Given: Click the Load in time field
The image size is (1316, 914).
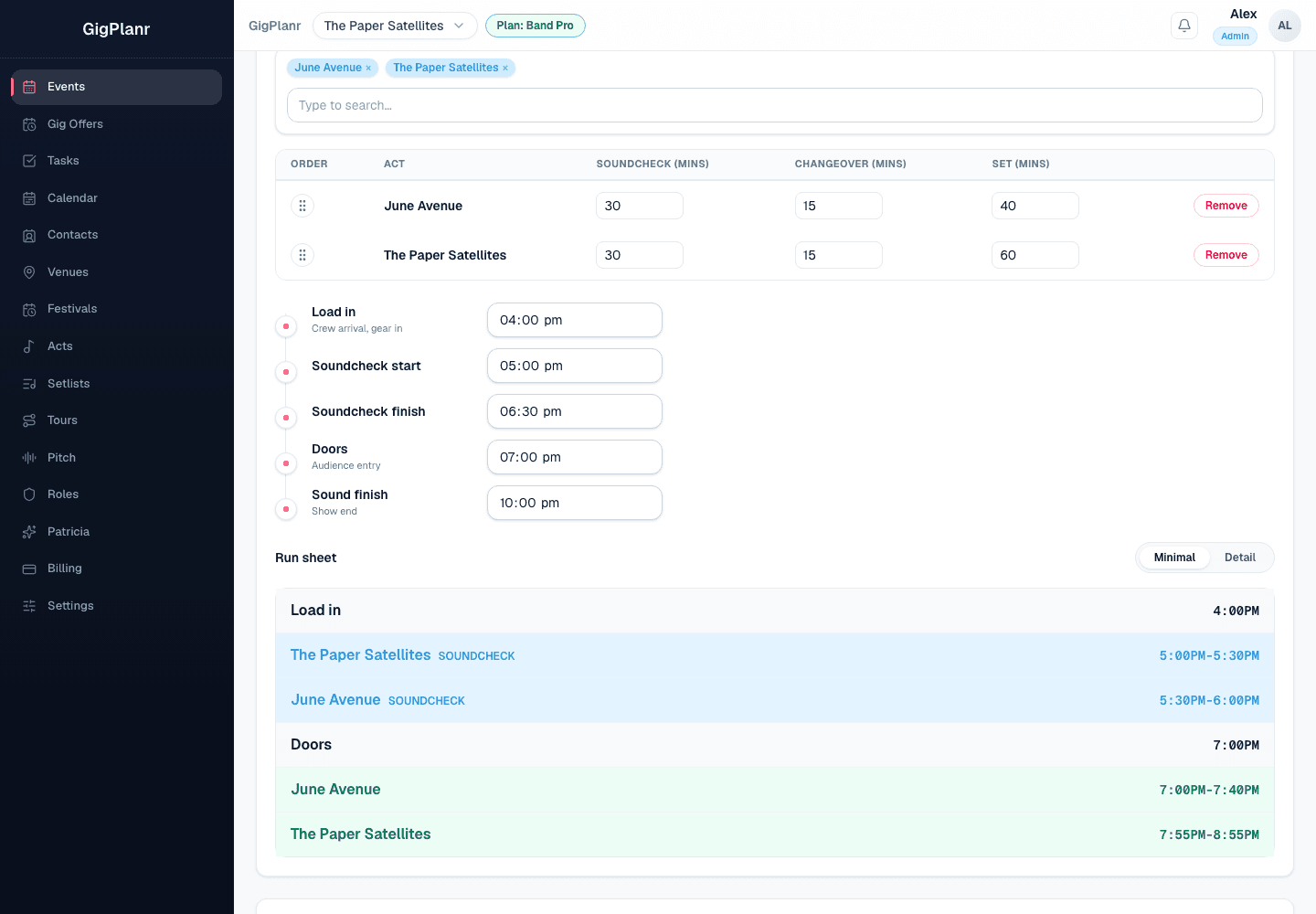Looking at the screenshot, I should click(x=575, y=320).
